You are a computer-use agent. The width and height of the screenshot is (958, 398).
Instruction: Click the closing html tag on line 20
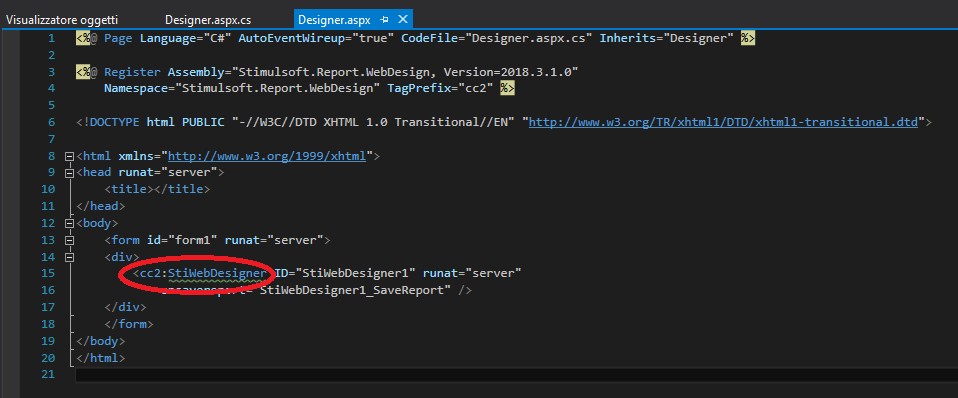101,358
